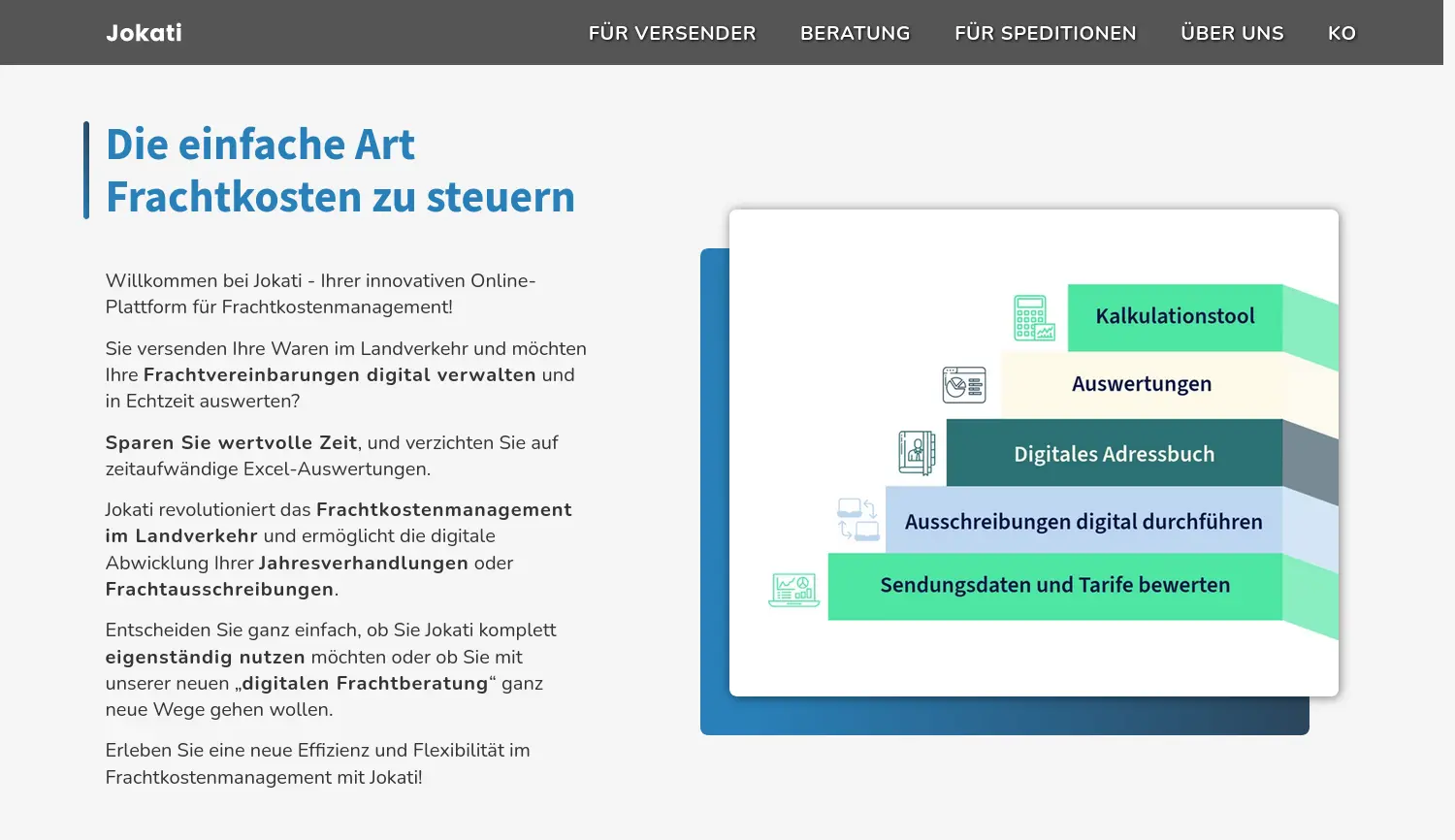This screenshot has height=840, width=1455.
Task: Select the Kalkulationstool banner
Action: click(1174, 316)
